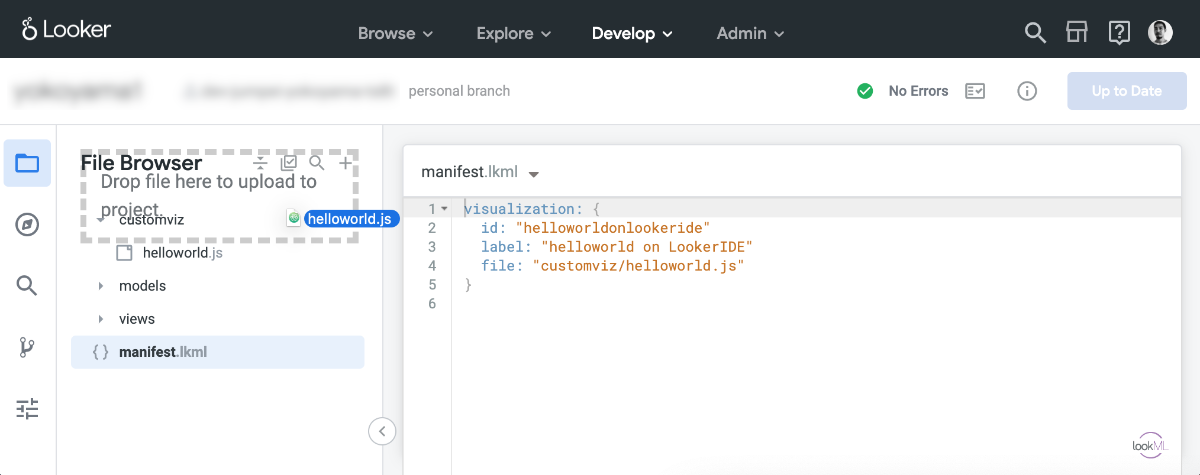Expand the views folder

click(101, 319)
